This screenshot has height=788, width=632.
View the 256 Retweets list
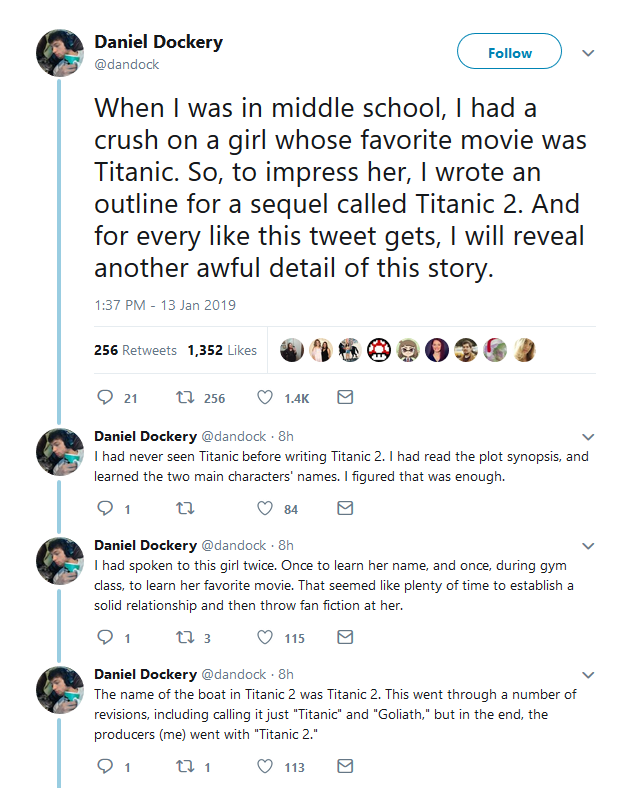coord(135,351)
